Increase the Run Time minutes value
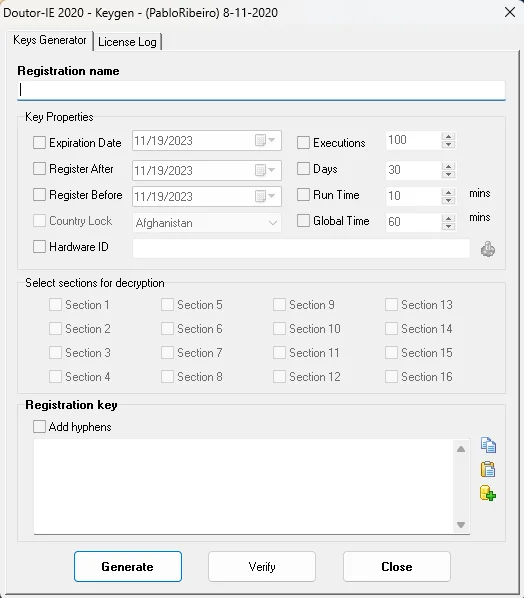 click(x=448, y=192)
